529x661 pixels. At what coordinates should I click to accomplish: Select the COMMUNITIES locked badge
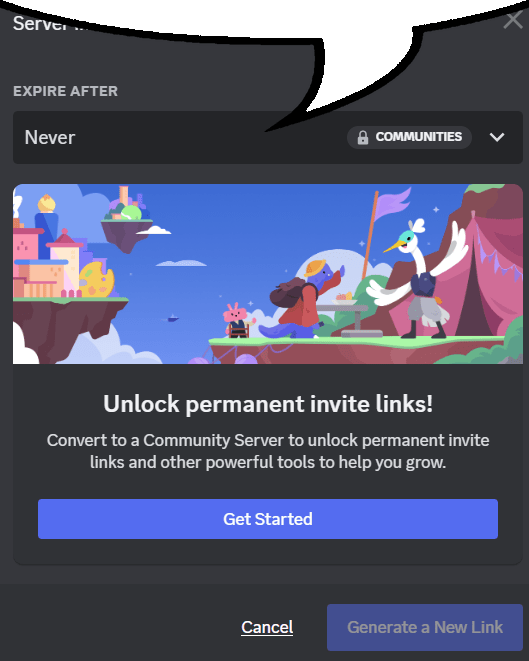409,137
